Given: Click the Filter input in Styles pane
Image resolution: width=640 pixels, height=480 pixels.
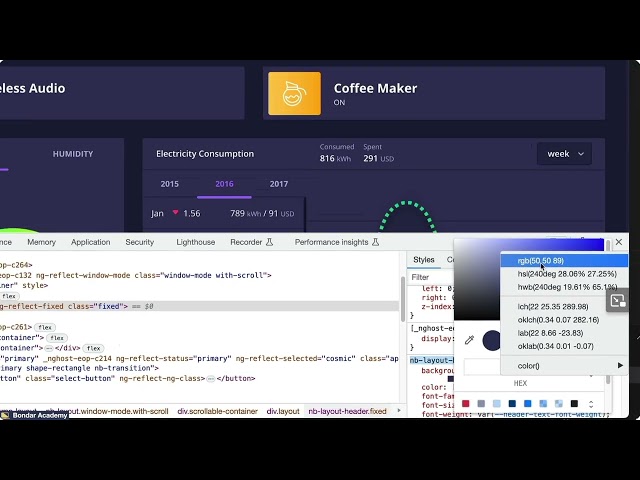Looking at the screenshot, I should click(429, 277).
